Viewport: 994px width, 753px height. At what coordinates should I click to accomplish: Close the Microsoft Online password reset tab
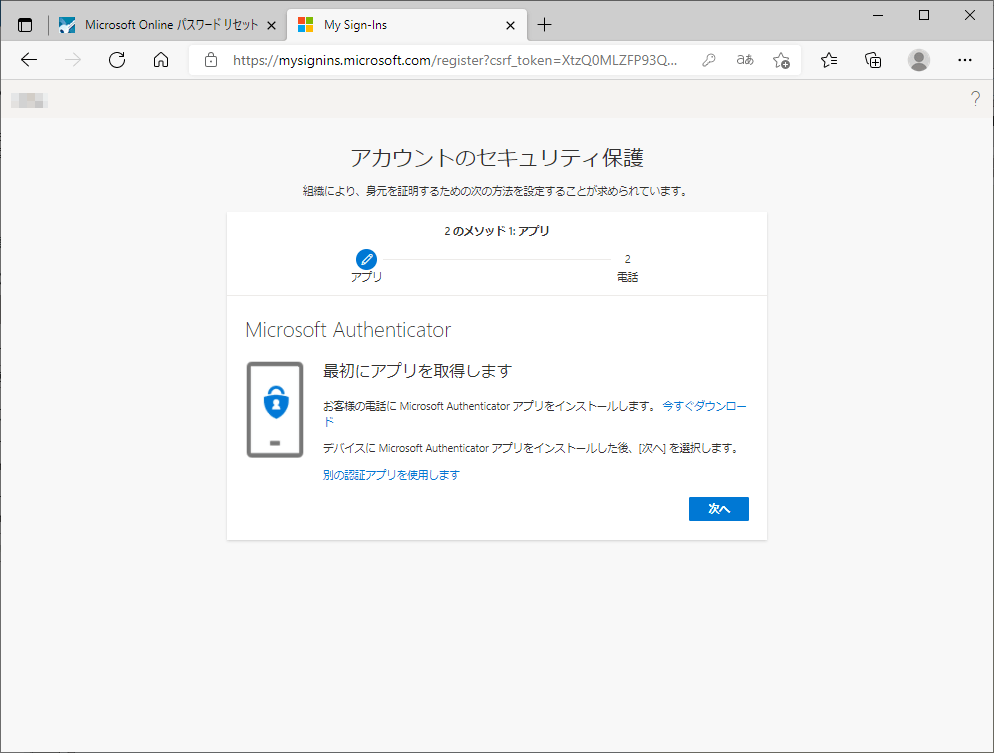pyautogui.click(x=271, y=25)
